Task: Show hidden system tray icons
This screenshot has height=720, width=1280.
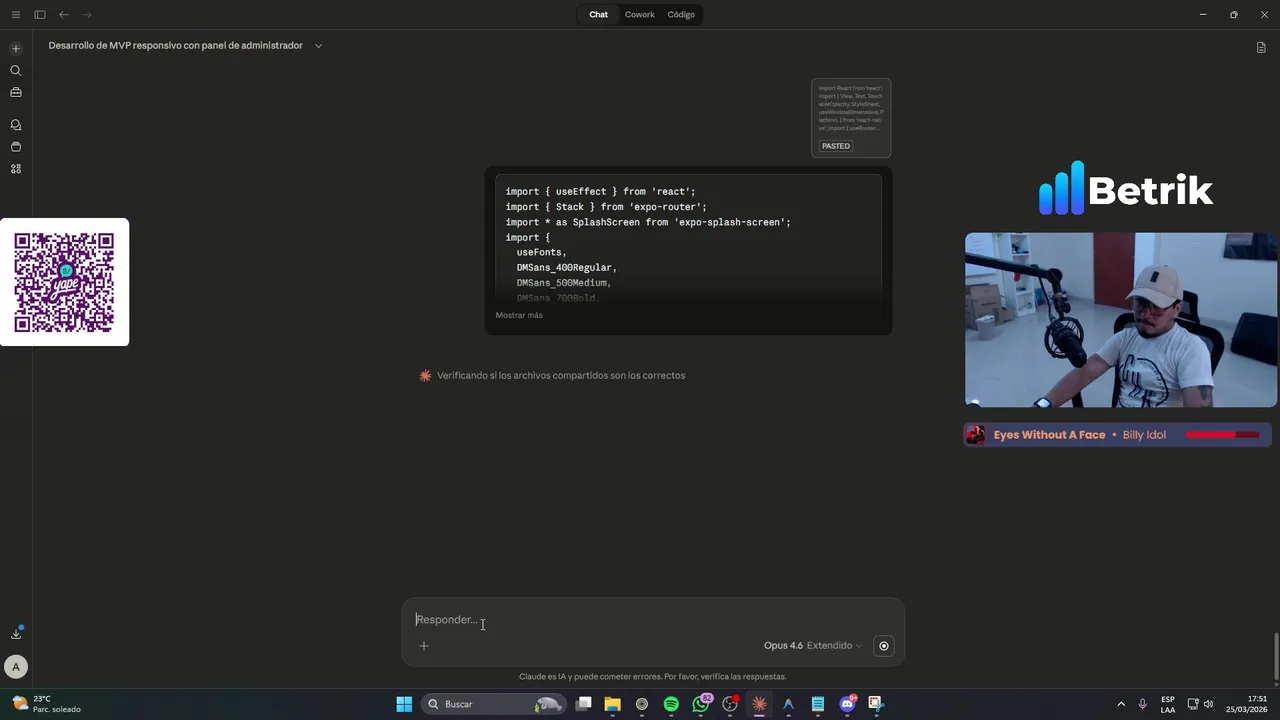Action: tap(1121, 704)
